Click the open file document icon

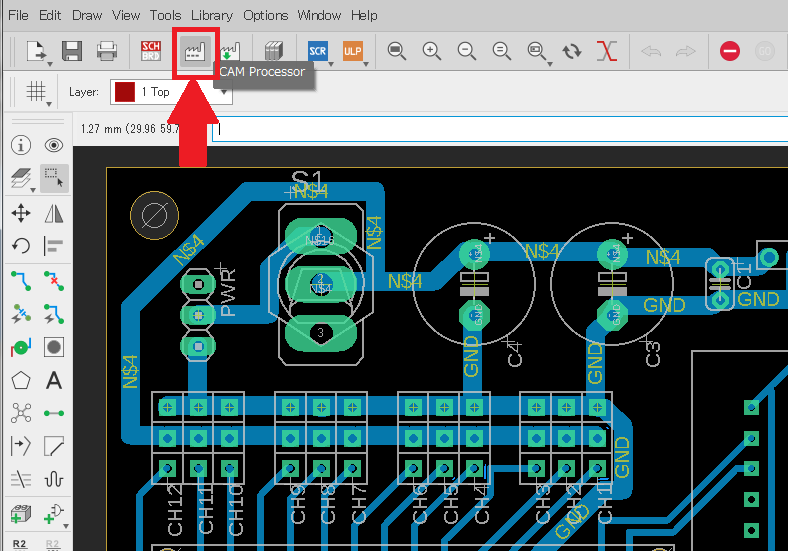pos(35,51)
